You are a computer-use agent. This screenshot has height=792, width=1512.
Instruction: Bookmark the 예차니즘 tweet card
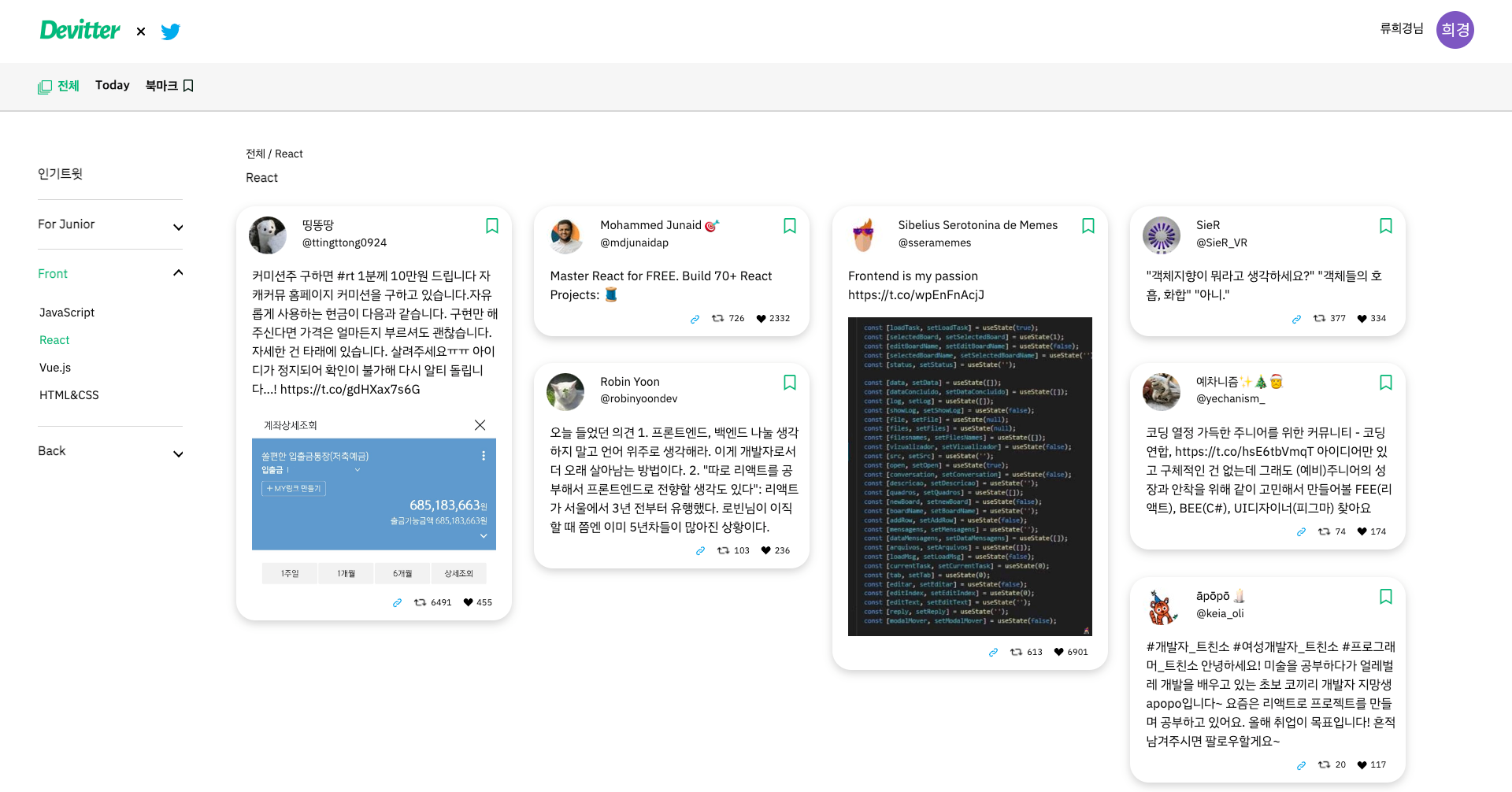pyautogui.click(x=1386, y=383)
